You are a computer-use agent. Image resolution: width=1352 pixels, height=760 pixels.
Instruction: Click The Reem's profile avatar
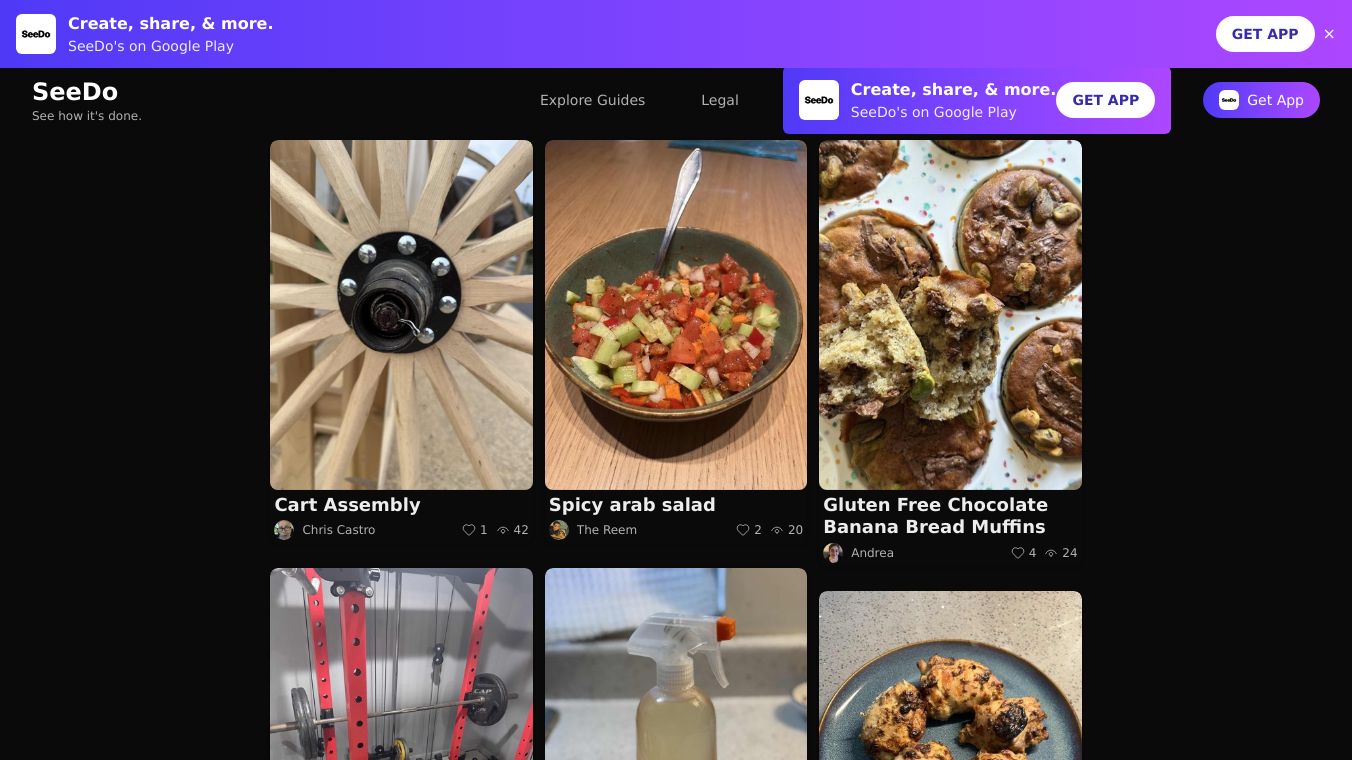point(559,530)
